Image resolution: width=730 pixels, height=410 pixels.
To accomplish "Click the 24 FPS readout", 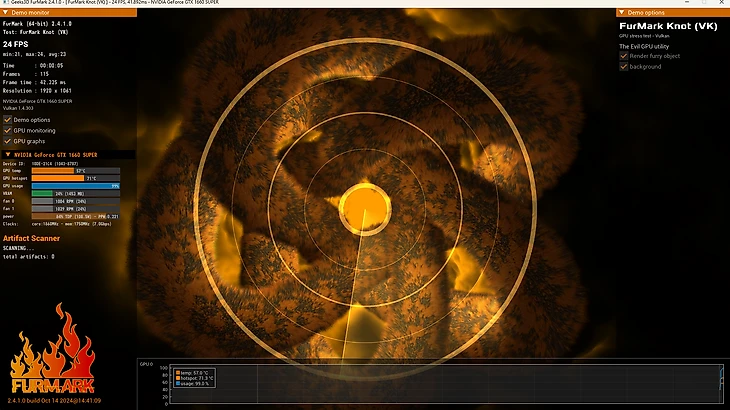I will (x=15, y=44).
